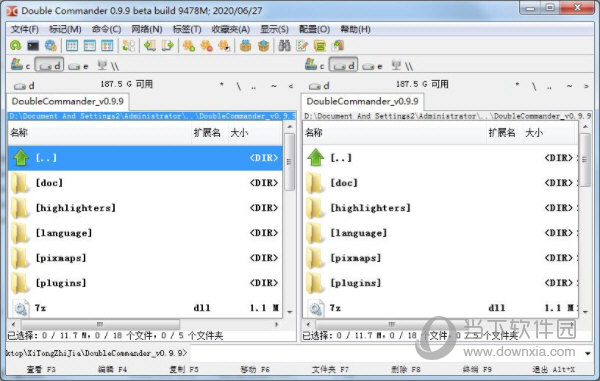Click copy filenames clipboard toolbar icon
This screenshot has width=600, height=381.
click(338, 46)
